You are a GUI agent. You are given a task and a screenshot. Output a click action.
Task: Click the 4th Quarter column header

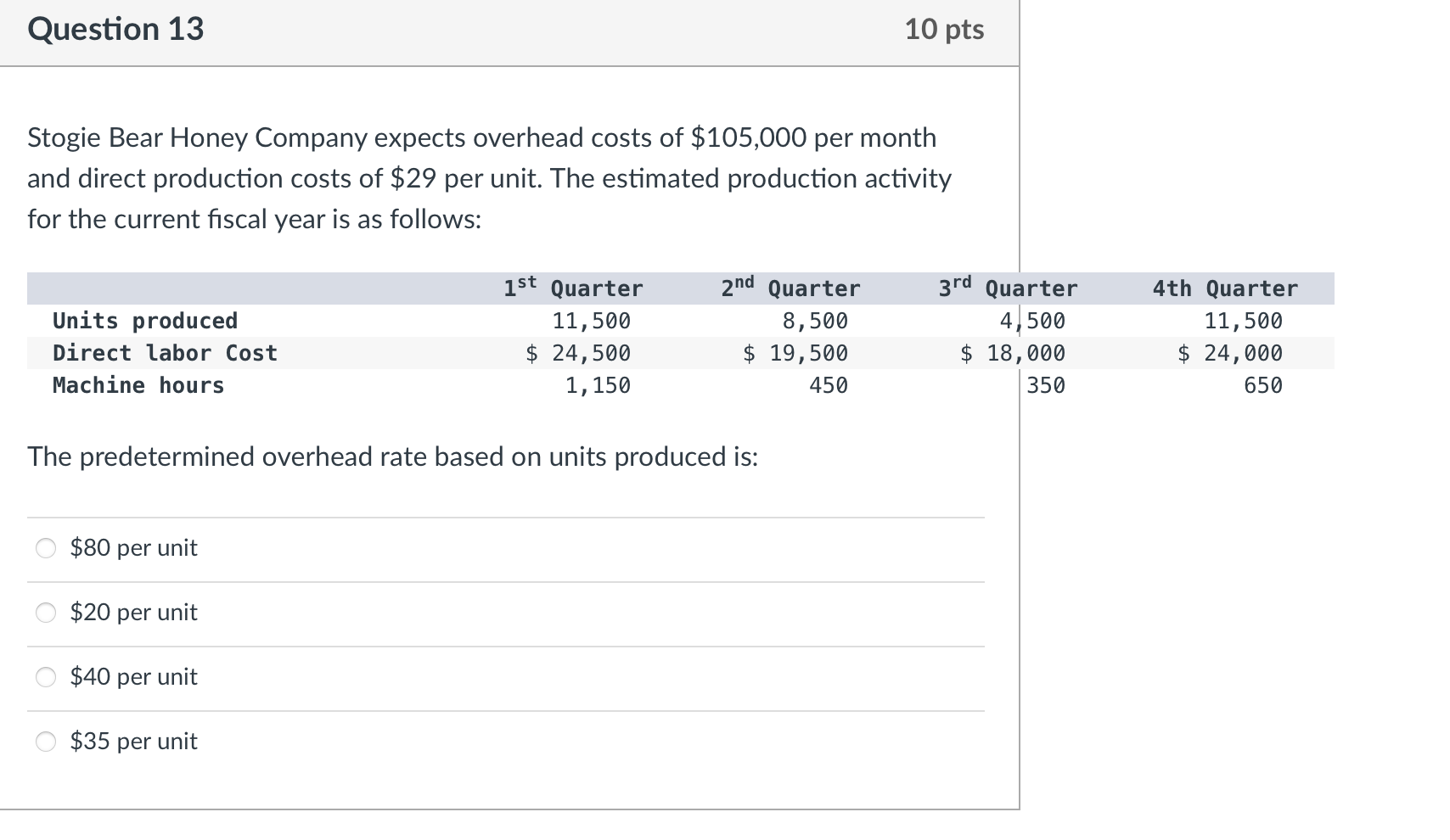click(x=1224, y=288)
